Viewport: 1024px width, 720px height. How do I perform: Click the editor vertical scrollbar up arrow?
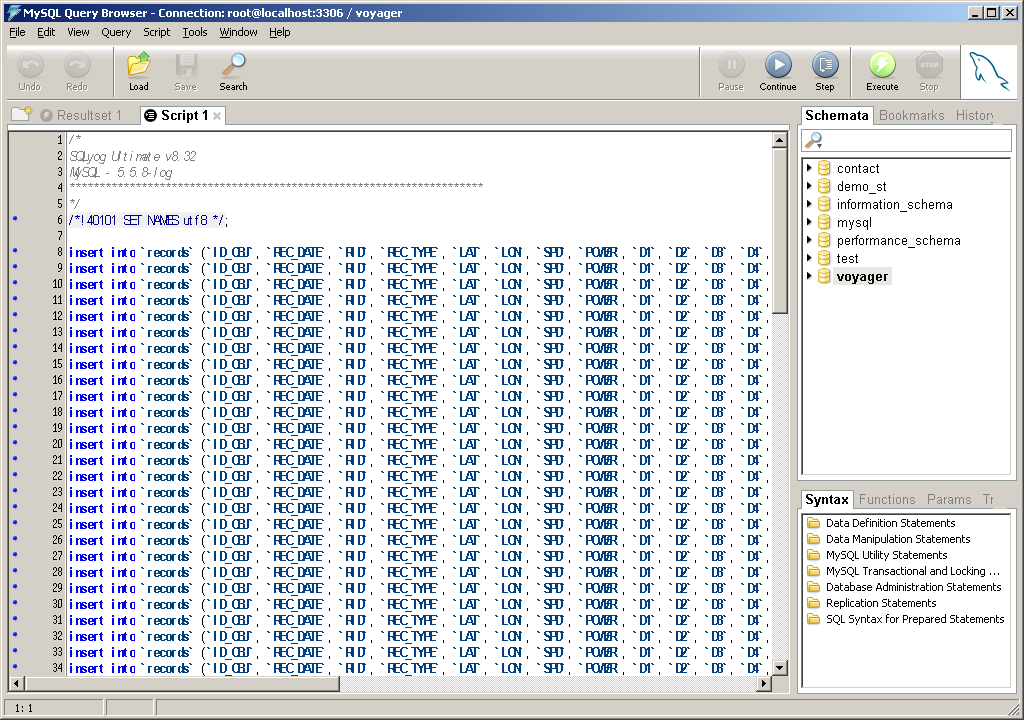pos(779,140)
